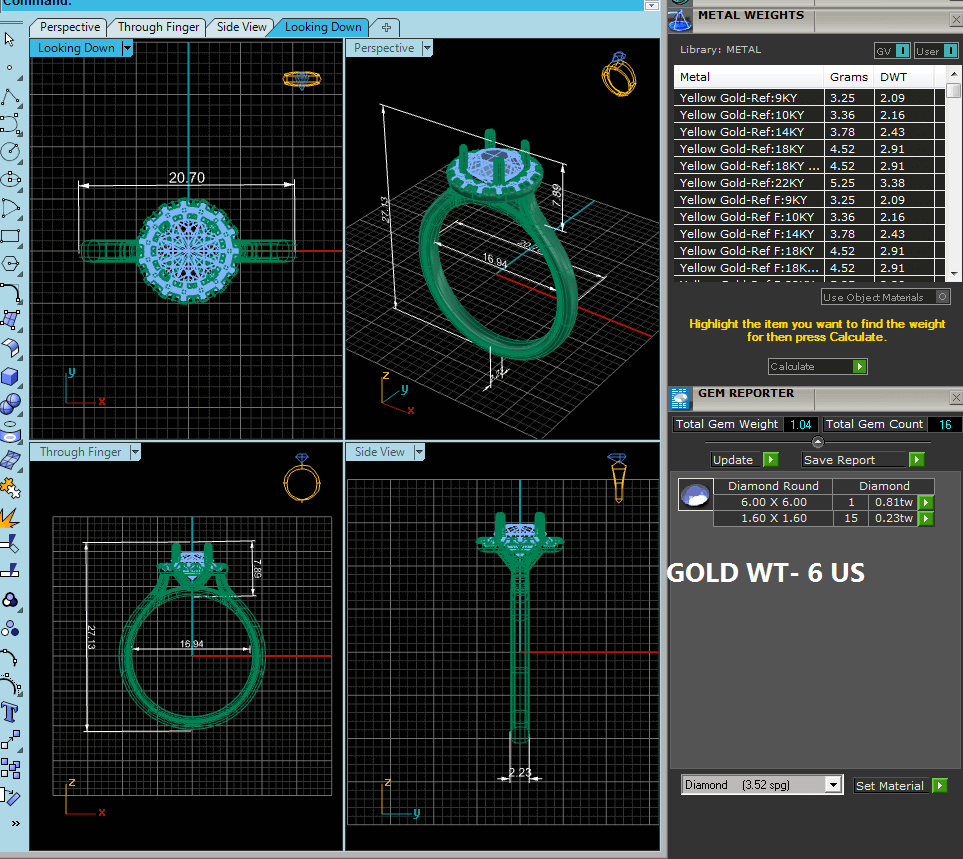The height and width of the screenshot is (859, 963).
Task: Click the Gem Reporter panel icon
Action: (680, 397)
